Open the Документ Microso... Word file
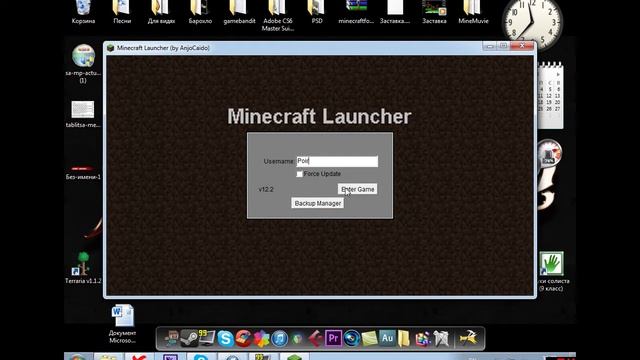This screenshot has width=640, height=360. click(122, 323)
